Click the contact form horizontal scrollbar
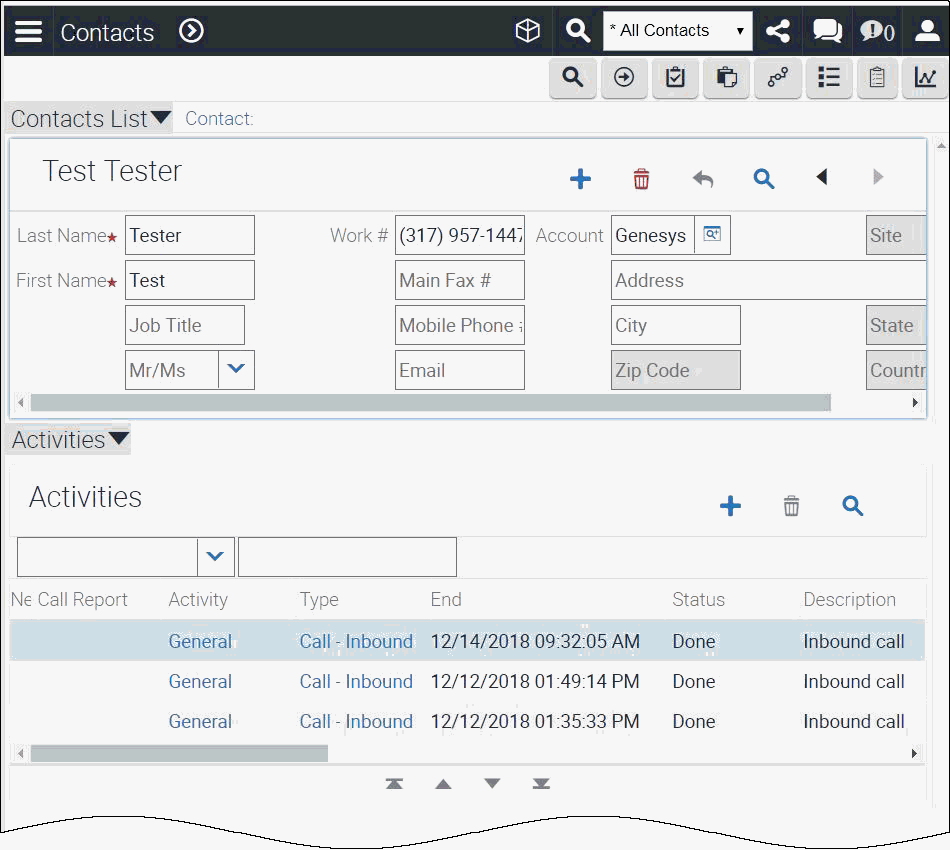Screen dimensions: 950x850 coord(430,402)
